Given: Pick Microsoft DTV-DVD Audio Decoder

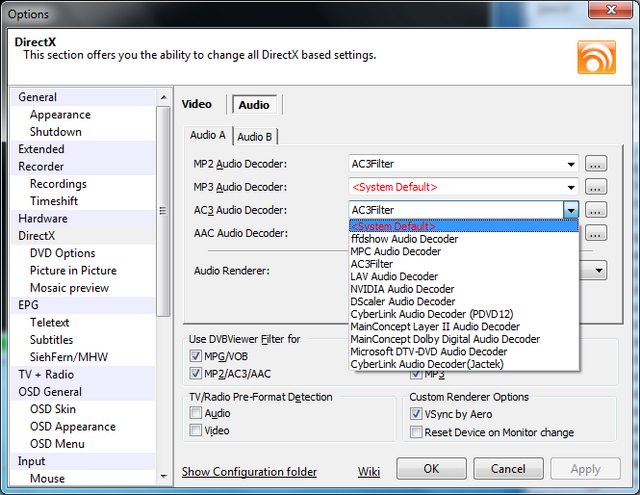Looking at the screenshot, I should coord(464,351).
